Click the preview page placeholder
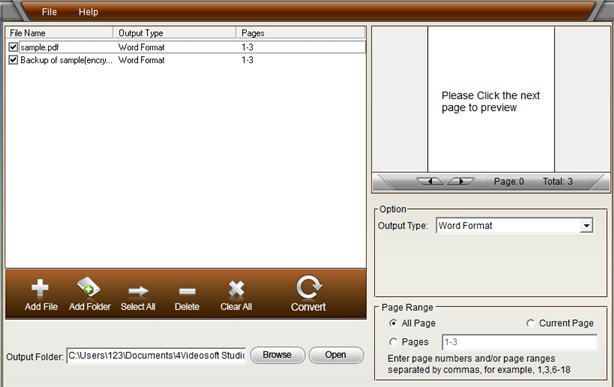The height and width of the screenshot is (387, 614). click(491, 99)
